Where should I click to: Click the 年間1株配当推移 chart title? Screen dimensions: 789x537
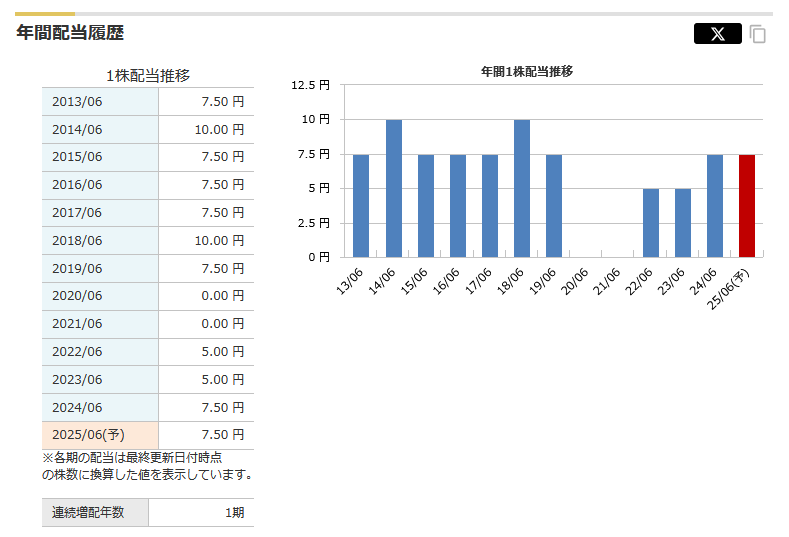point(526,72)
